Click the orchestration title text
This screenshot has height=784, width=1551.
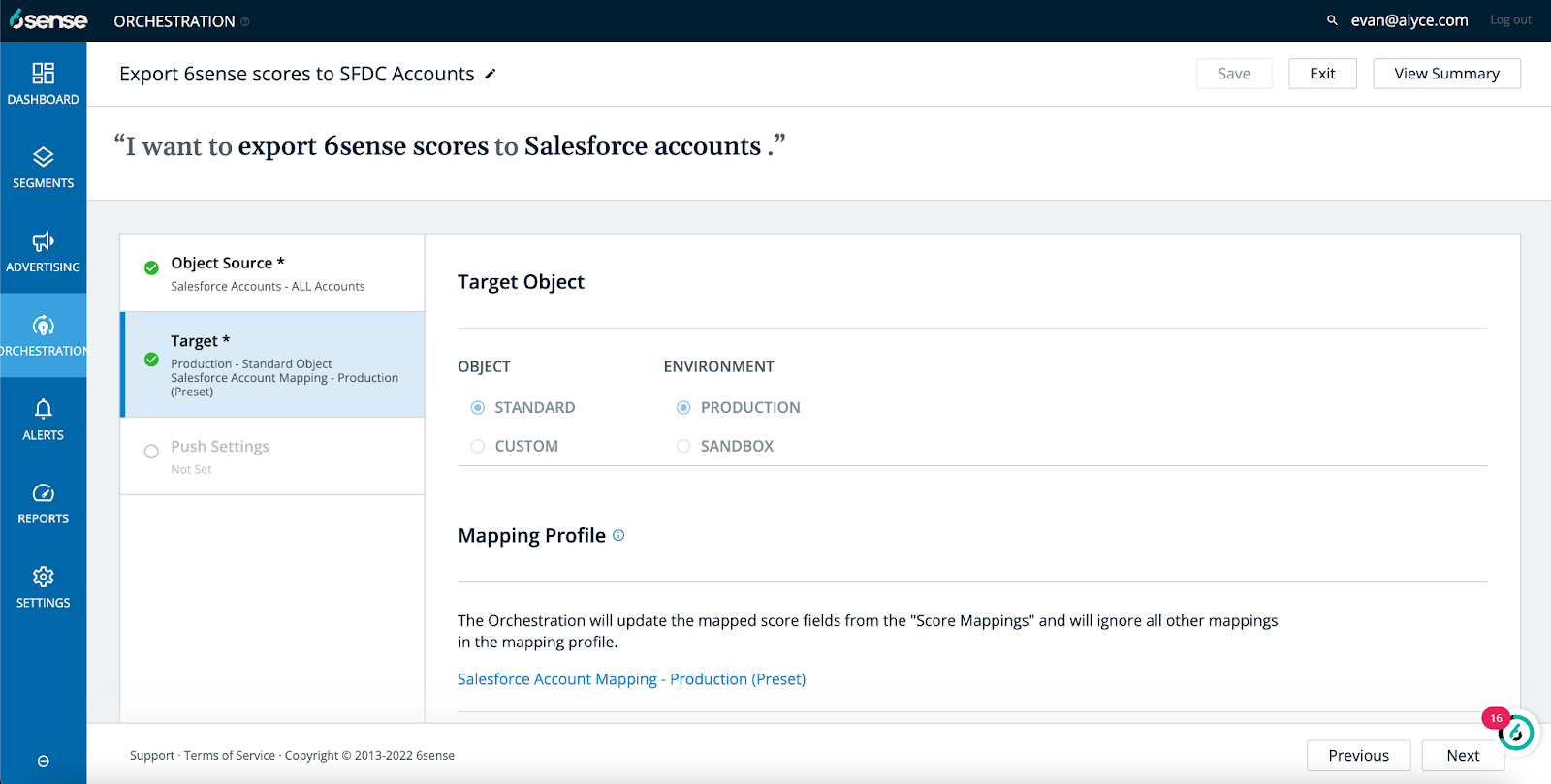[x=297, y=74]
